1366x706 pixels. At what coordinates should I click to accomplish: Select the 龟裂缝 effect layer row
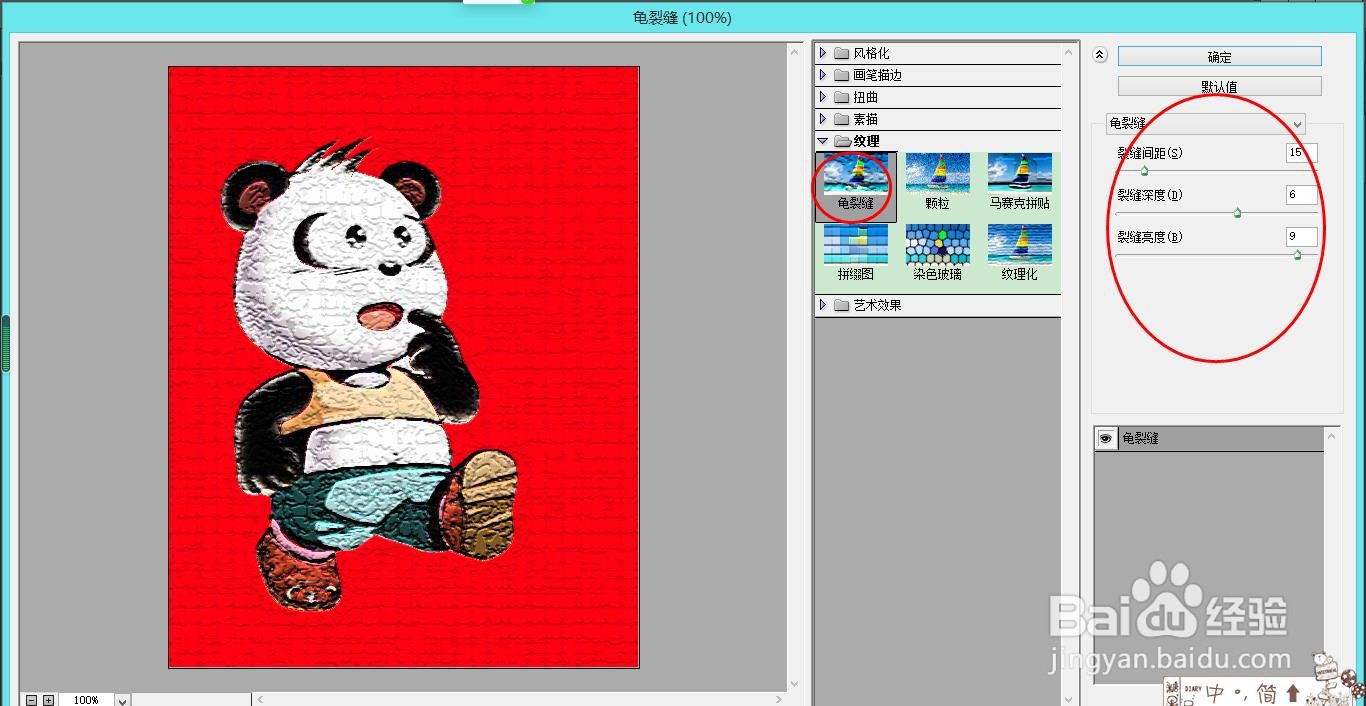tap(1209, 439)
